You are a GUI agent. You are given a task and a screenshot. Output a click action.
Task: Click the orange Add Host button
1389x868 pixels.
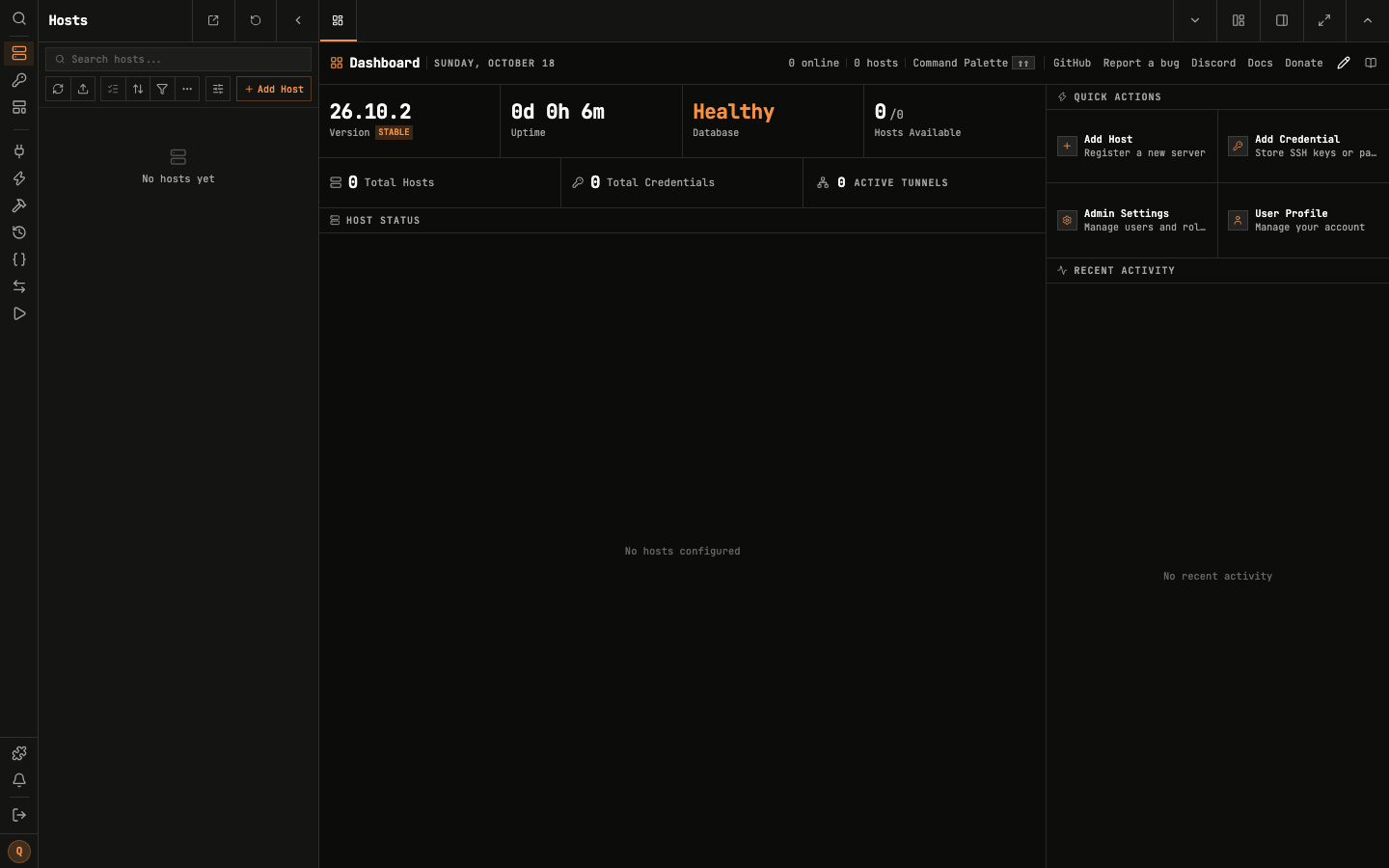click(274, 89)
